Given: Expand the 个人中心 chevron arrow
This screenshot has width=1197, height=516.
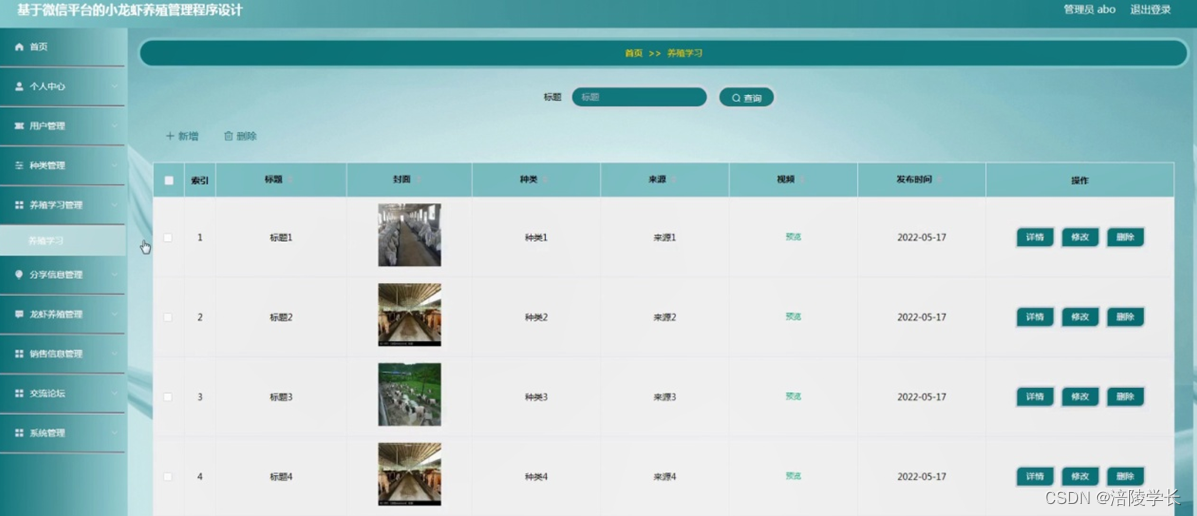Looking at the screenshot, I should point(115,86).
